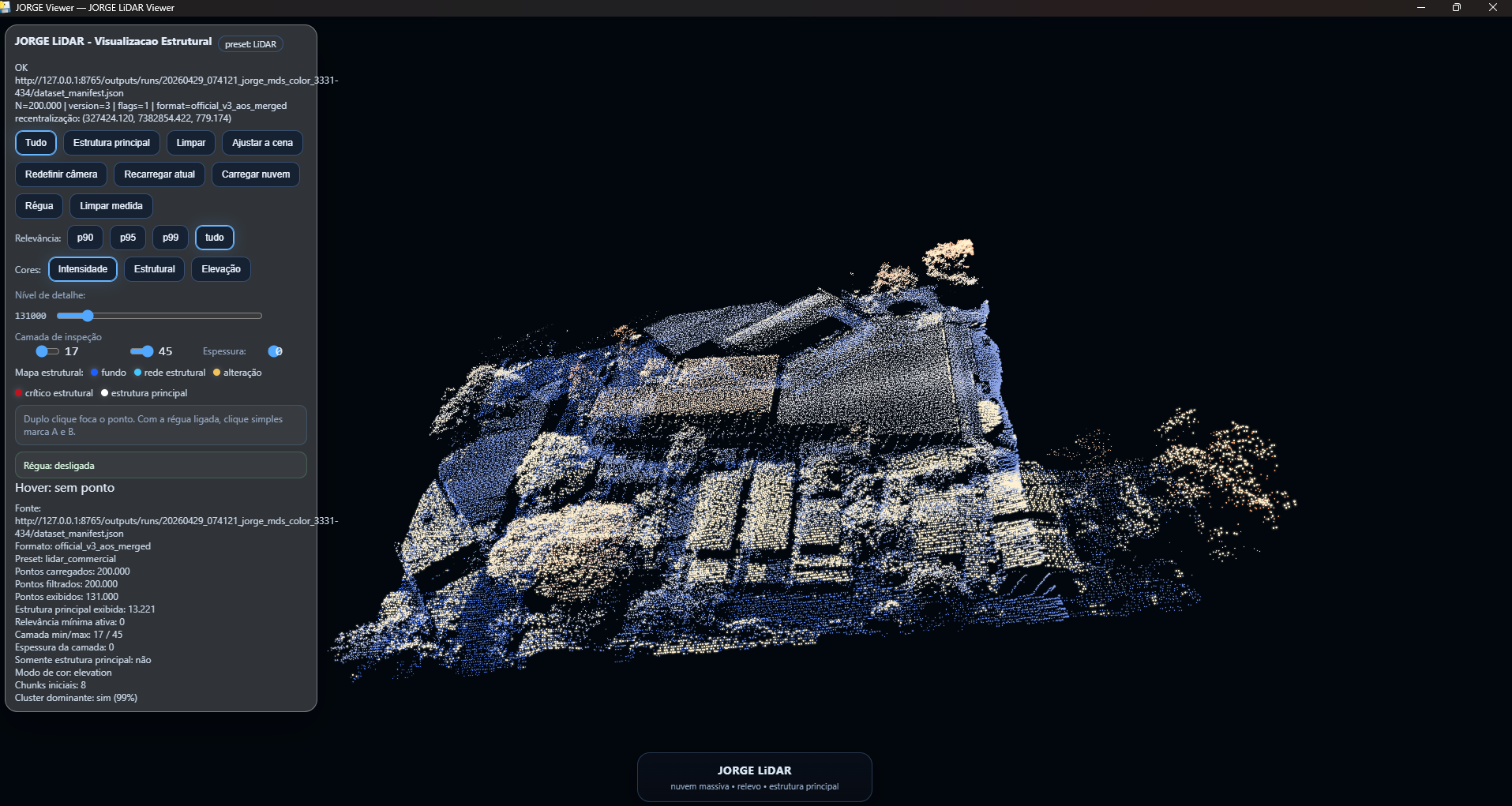The width and height of the screenshot is (1512, 806).
Task: Click the Limpar button
Action: 191,143
